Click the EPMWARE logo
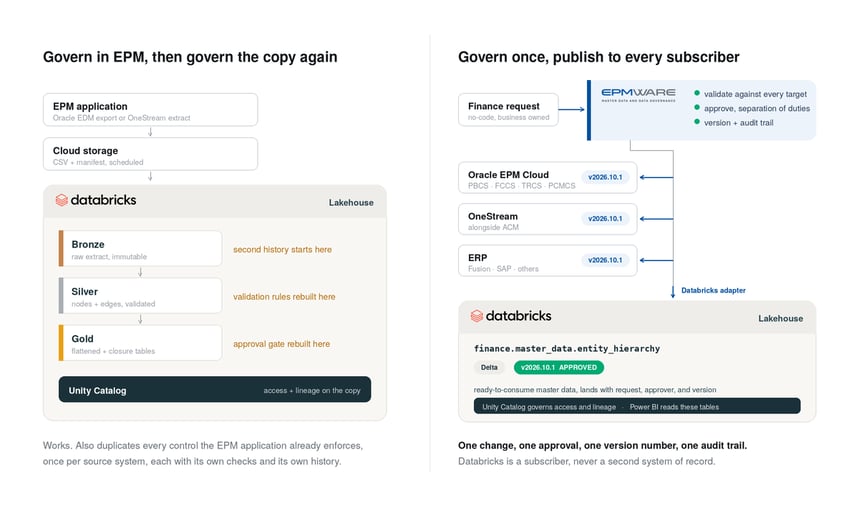 point(638,95)
